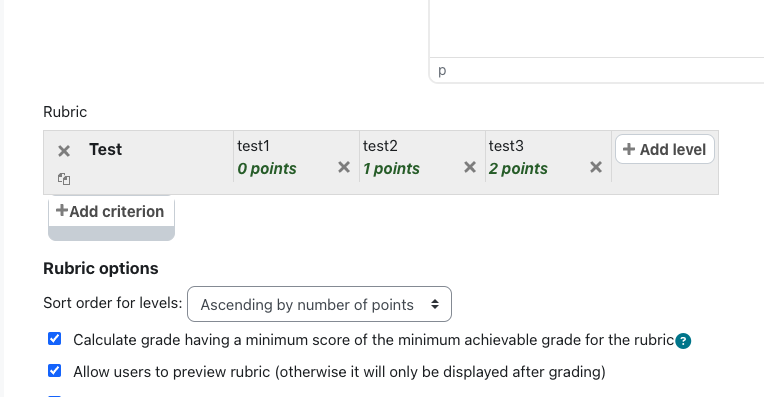The width and height of the screenshot is (764, 397).
Task: Click the description editor text area
Action: [596, 28]
